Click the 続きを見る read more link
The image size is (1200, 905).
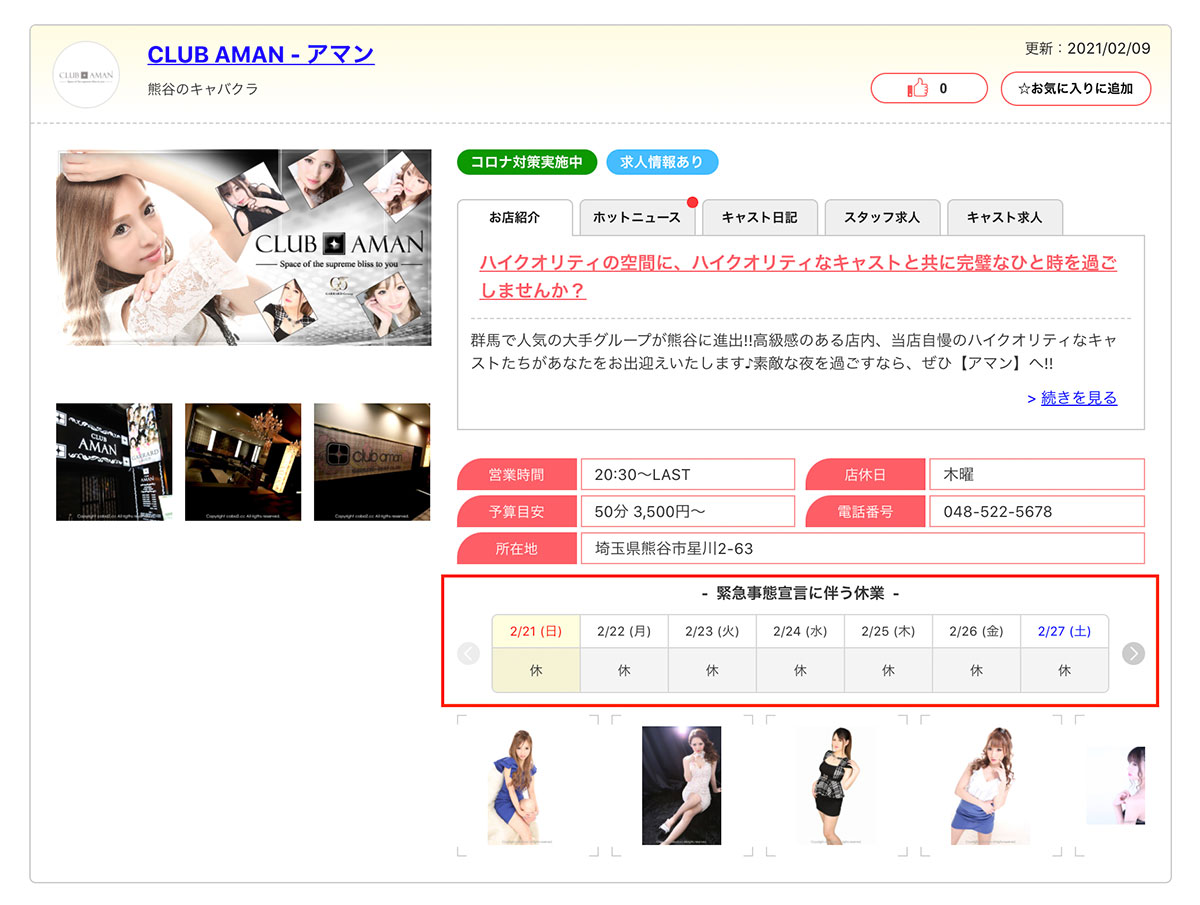[1078, 398]
